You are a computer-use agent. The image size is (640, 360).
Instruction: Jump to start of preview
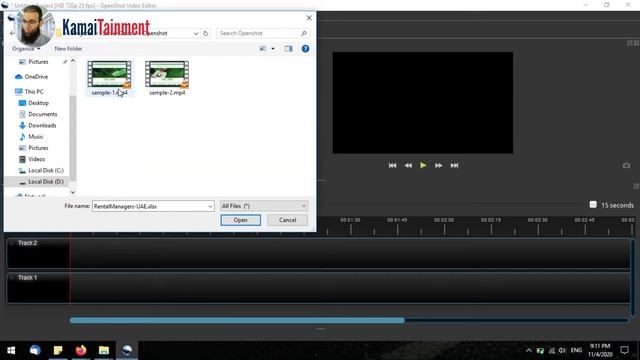pos(392,165)
